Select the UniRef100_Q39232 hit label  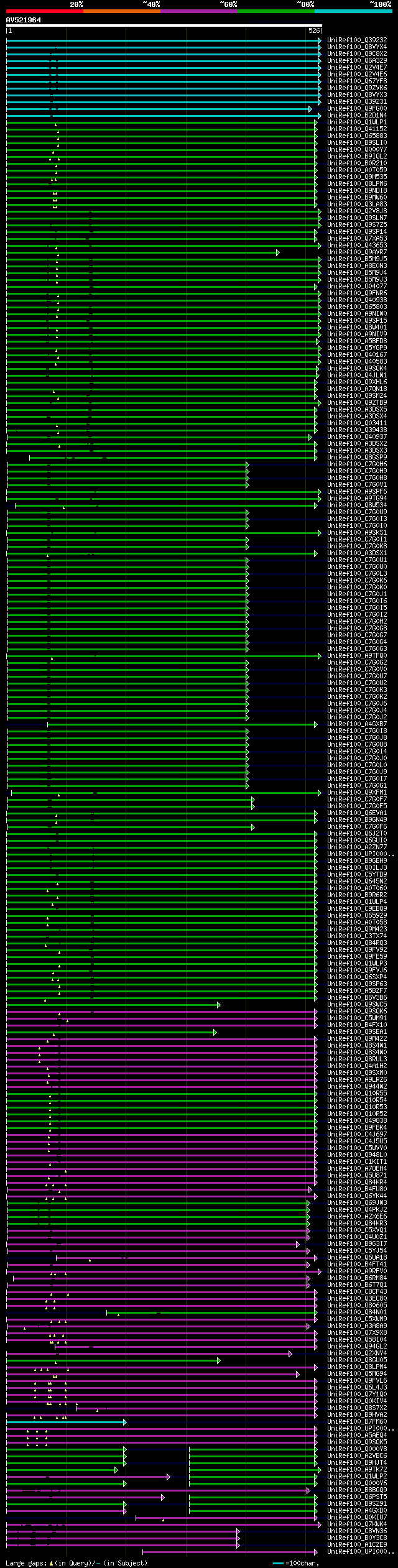coord(357,40)
